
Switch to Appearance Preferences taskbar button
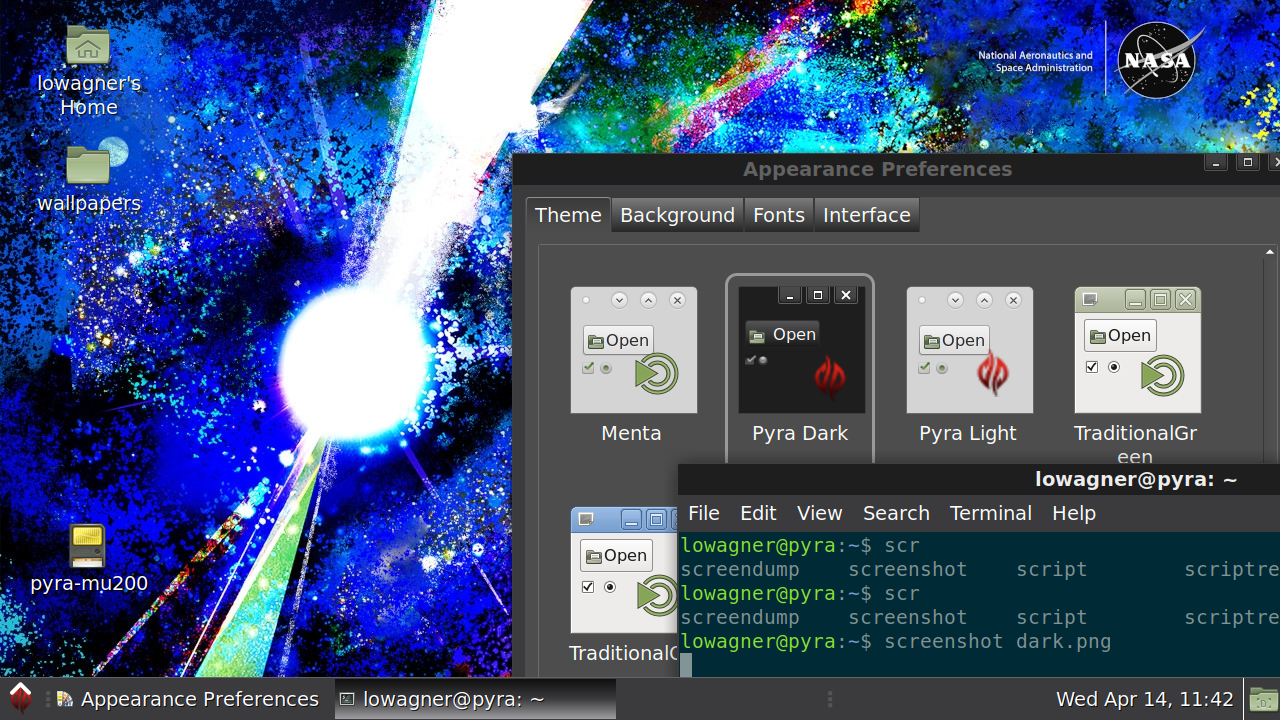[188, 699]
